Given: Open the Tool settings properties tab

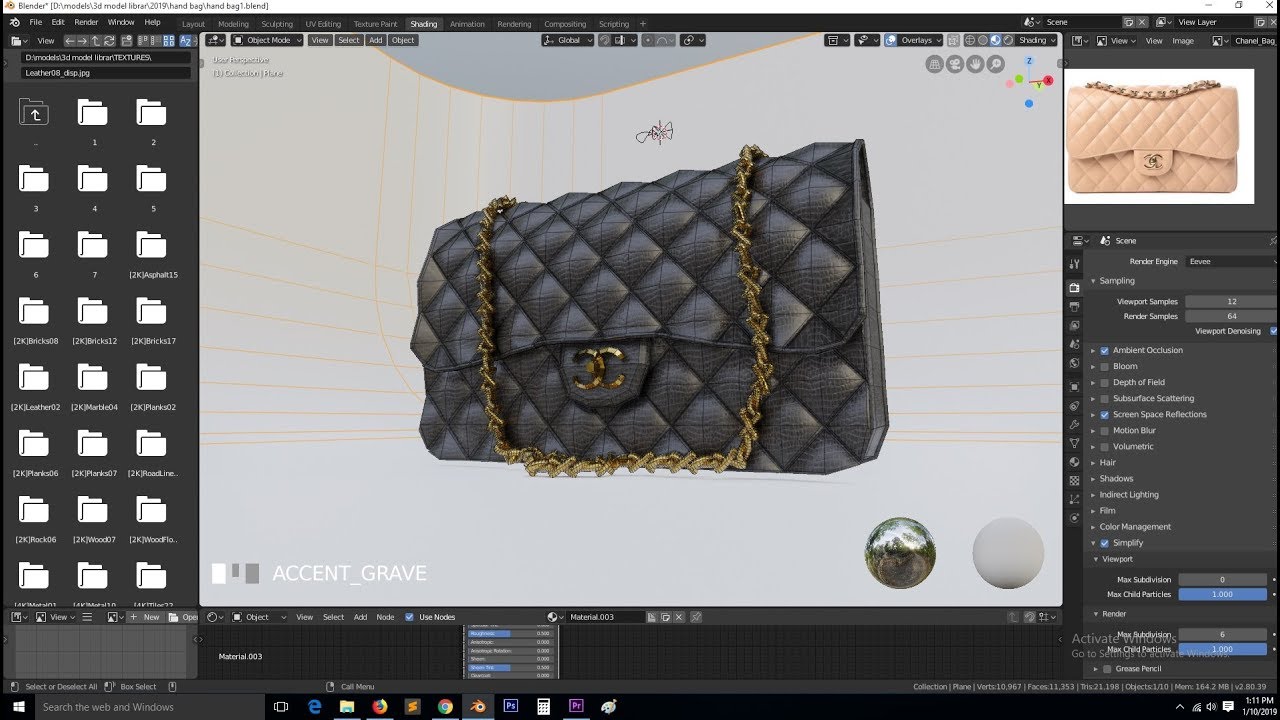Looking at the screenshot, I should (x=1074, y=264).
